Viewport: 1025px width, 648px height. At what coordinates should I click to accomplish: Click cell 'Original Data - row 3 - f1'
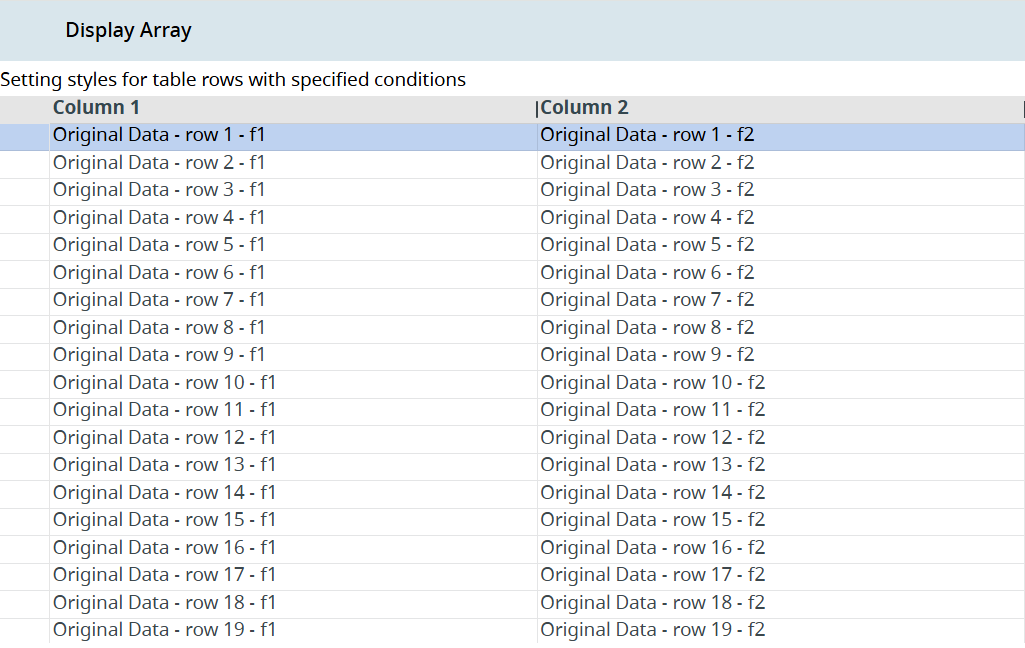[159, 190]
